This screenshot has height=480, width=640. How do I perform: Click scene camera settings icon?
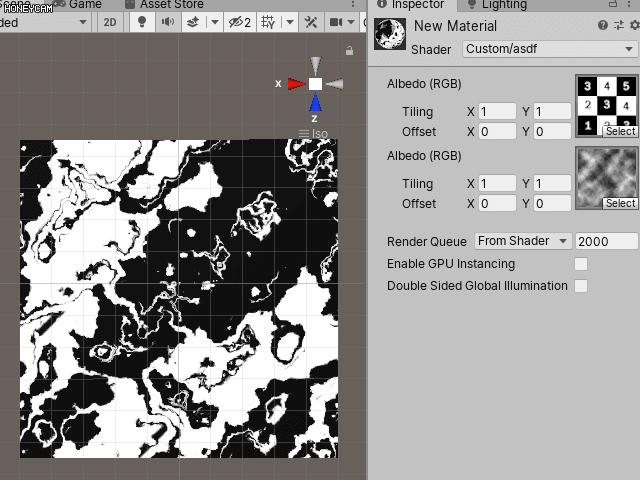tap(336, 22)
